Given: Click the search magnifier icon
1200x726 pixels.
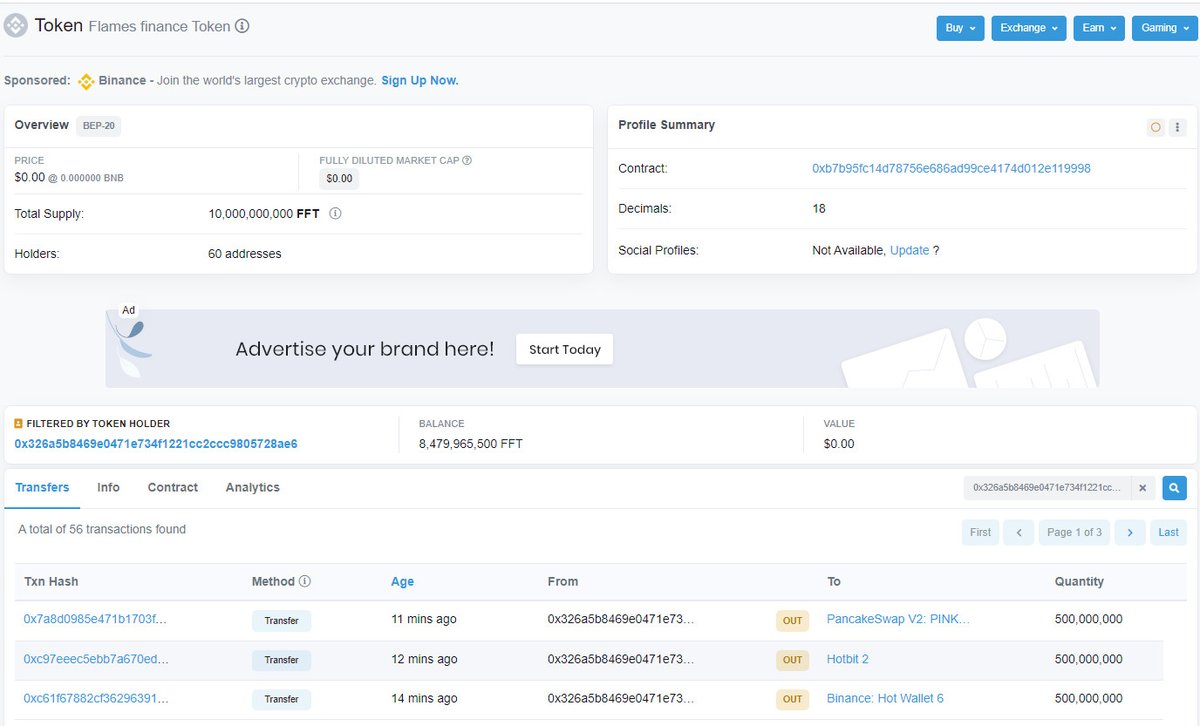Looking at the screenshot, I should (1173, 488).
